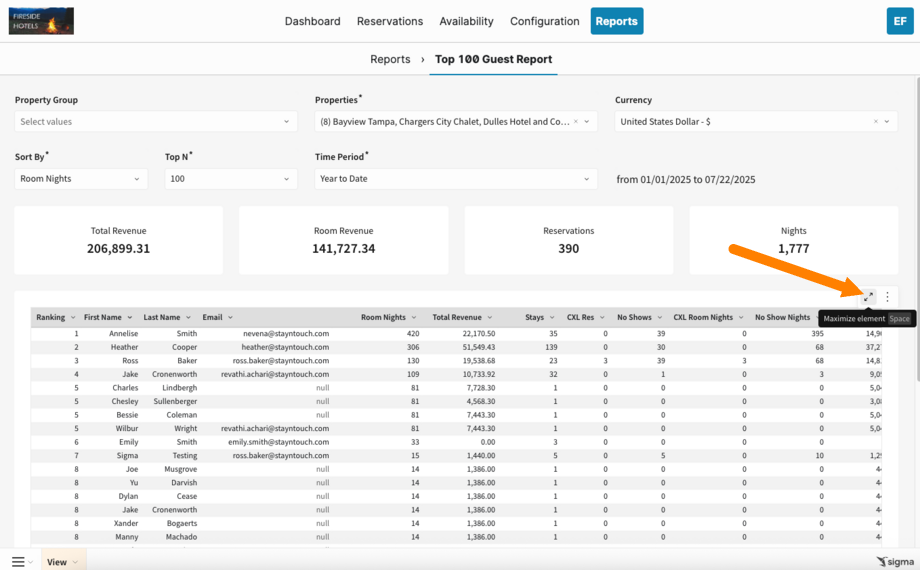Click the page vertical scrollbar

(917, 229)
